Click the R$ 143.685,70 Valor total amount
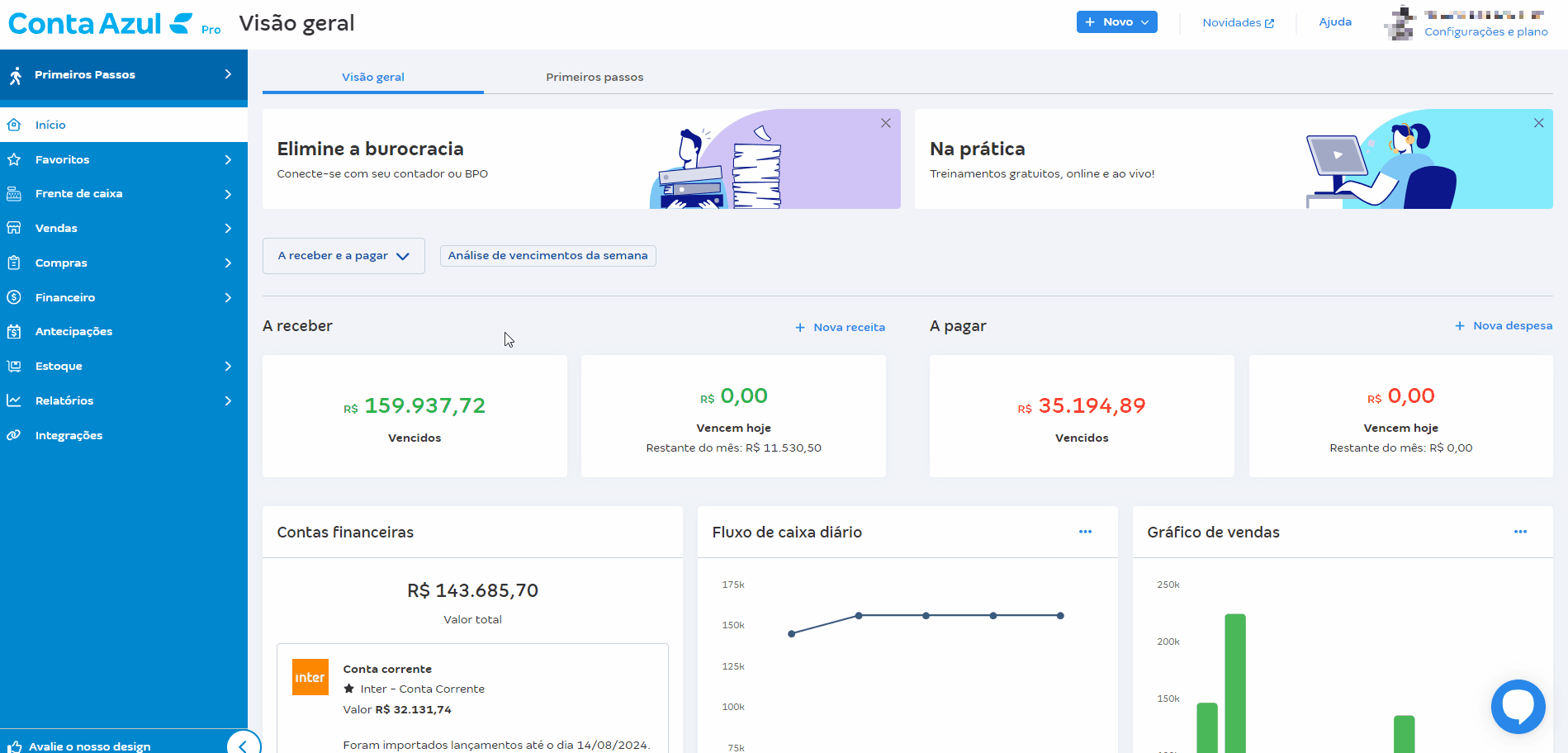 tap(472, 591)
